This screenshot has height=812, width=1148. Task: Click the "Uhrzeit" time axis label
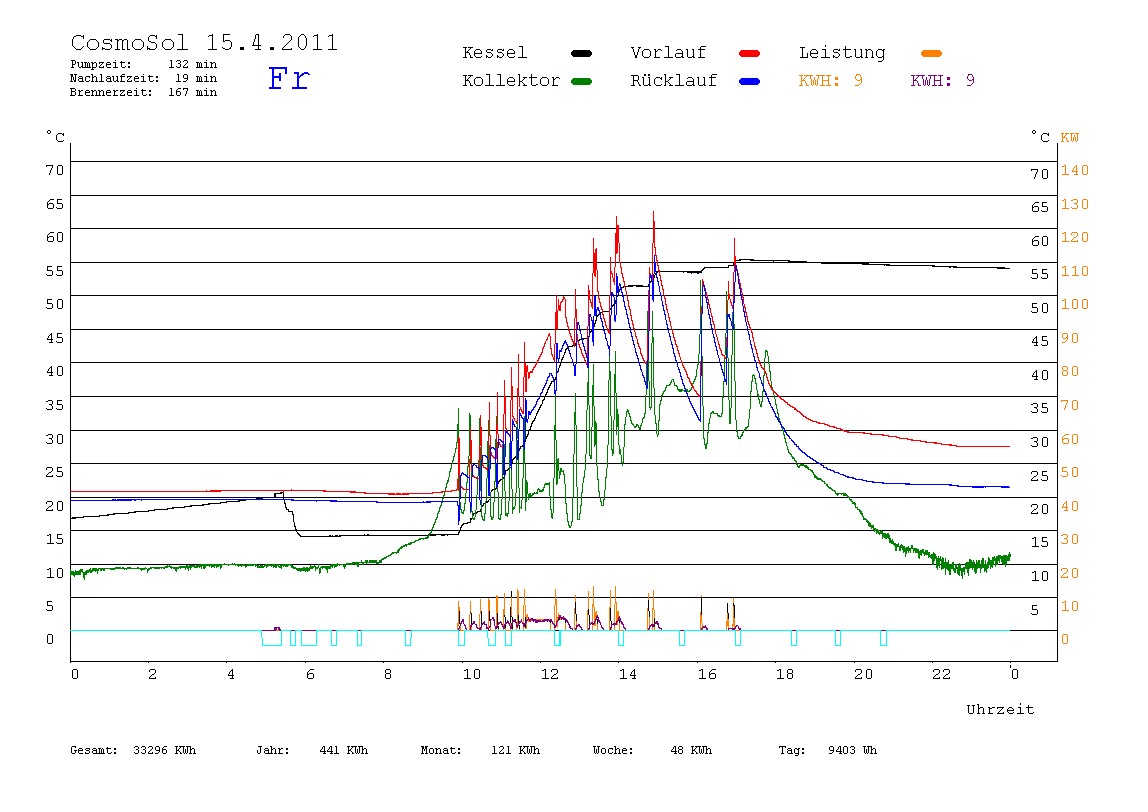pyautogui.click(x=1000, y=709)
